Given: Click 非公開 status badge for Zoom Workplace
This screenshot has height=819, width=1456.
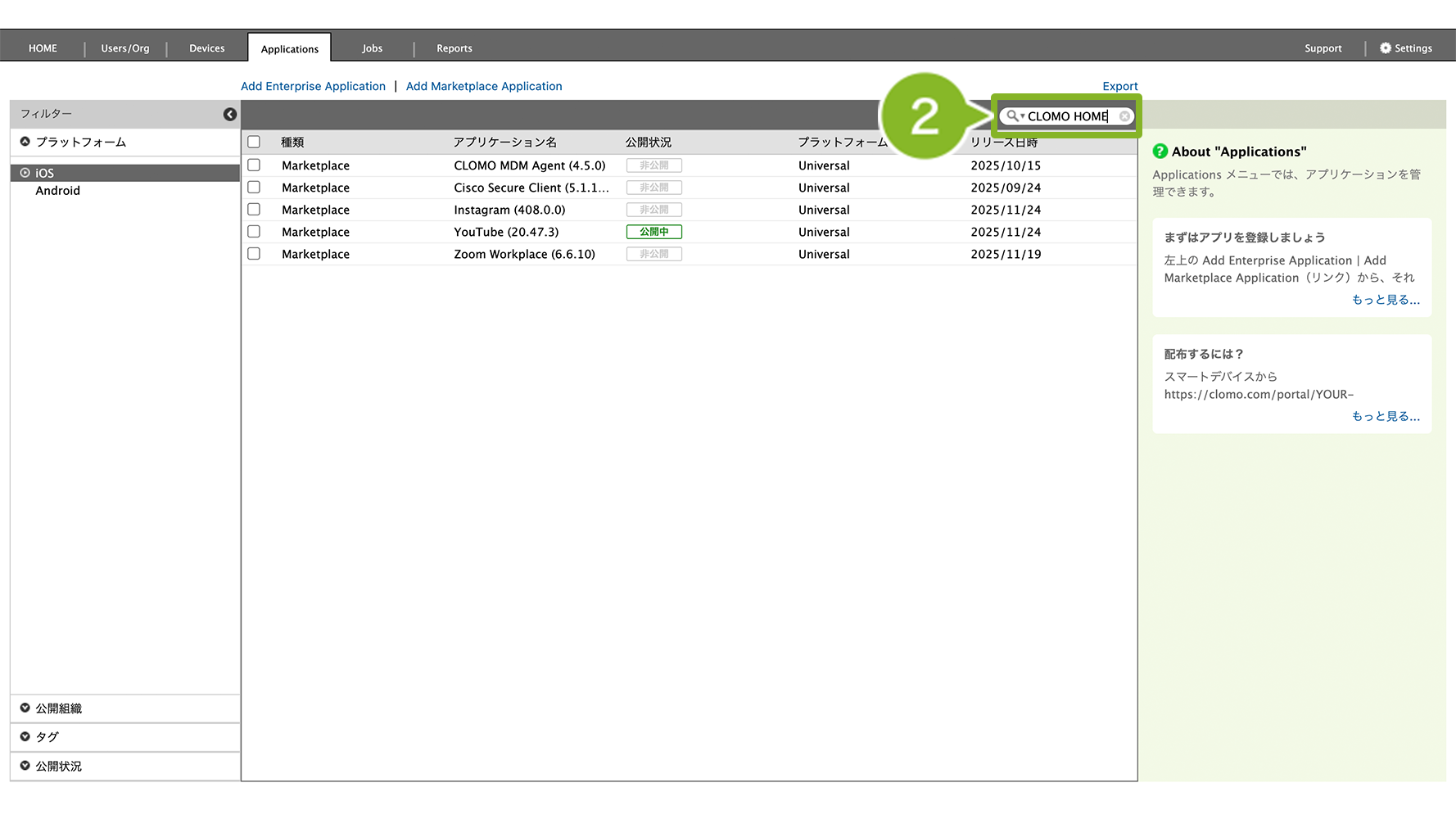Looking at the screenshot, I should tap(653, 254).
